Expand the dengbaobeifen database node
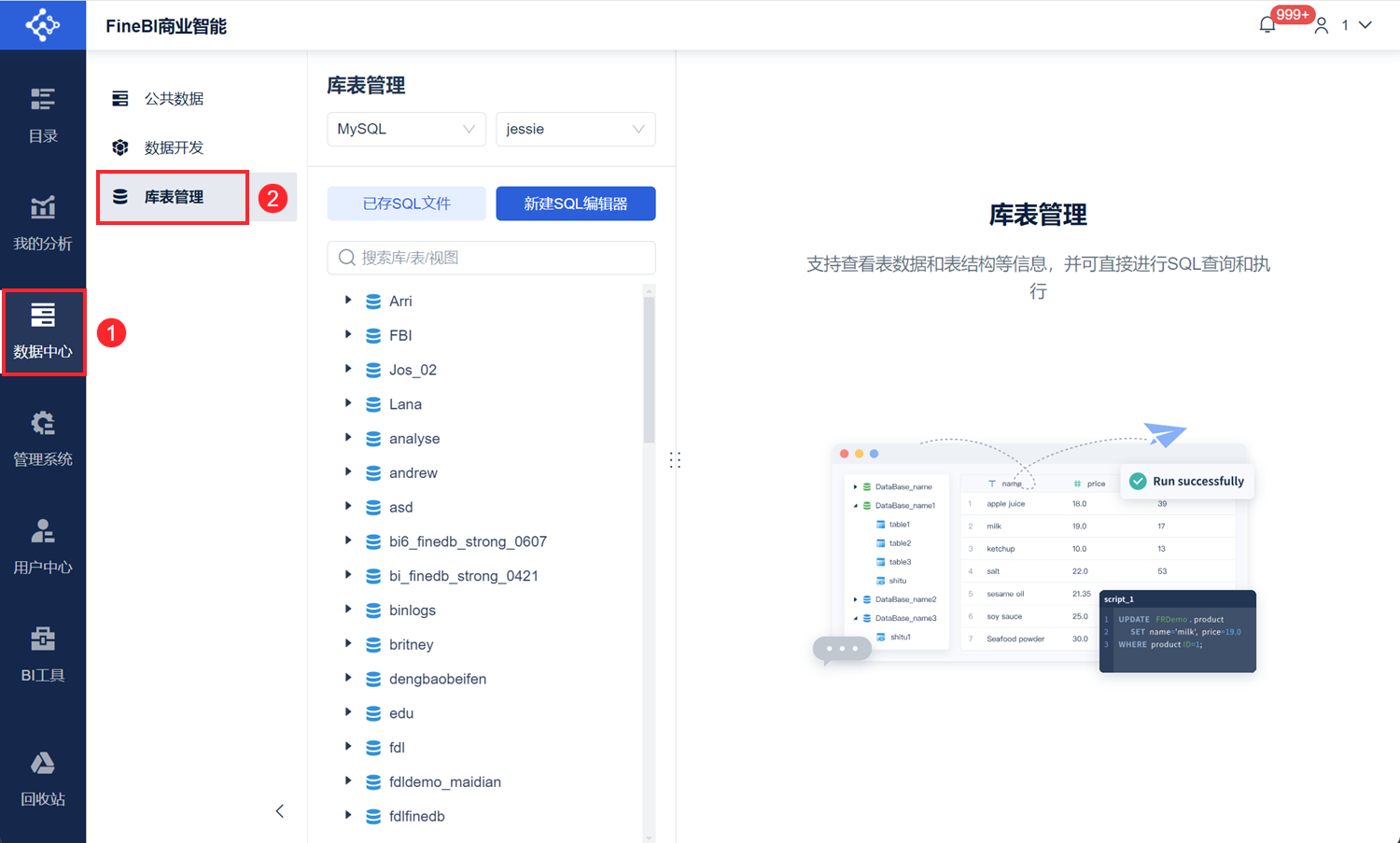The width and height of the screenshot is (1400, 843). 348,678
